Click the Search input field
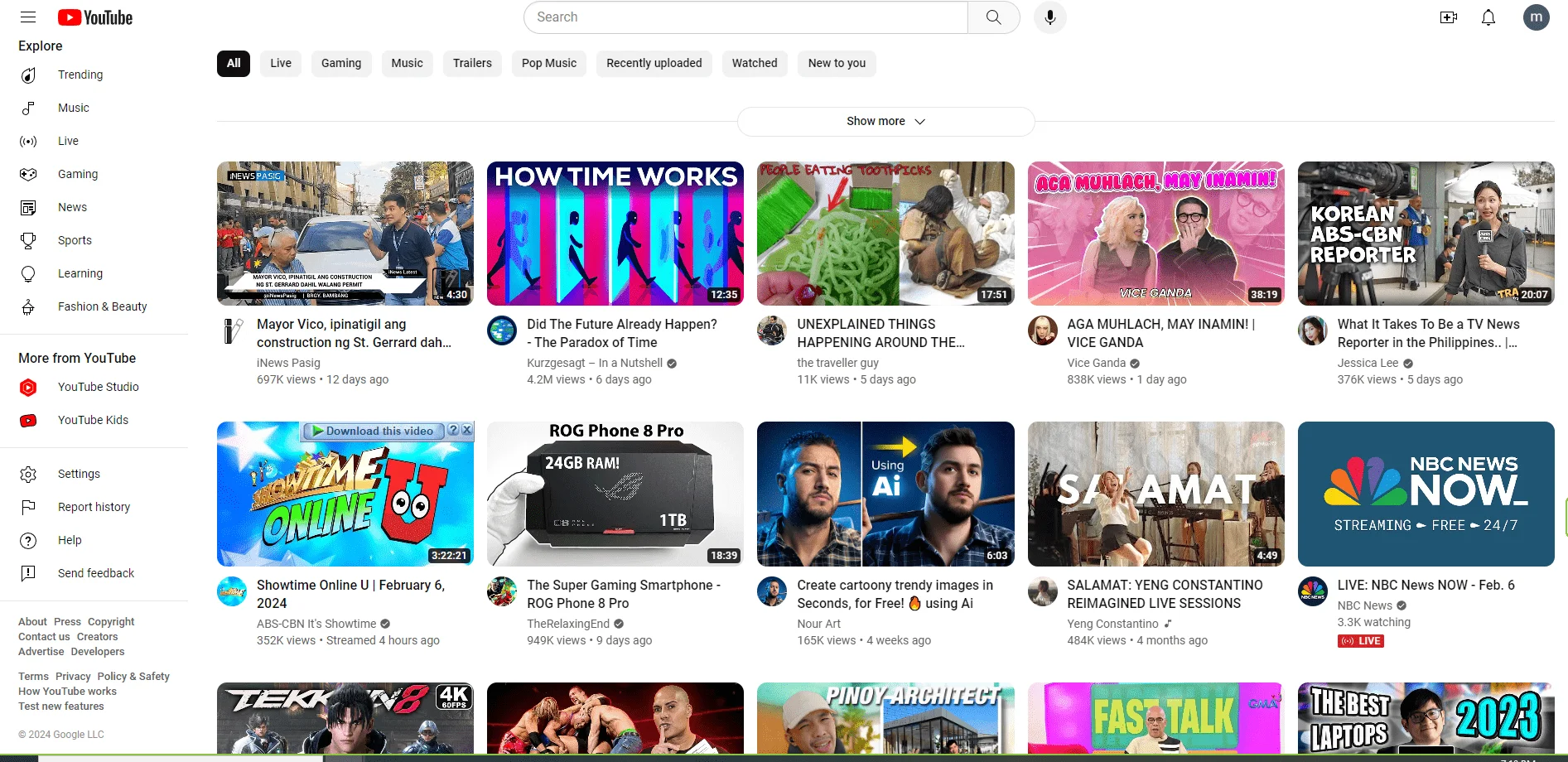 tap(745, 17)
